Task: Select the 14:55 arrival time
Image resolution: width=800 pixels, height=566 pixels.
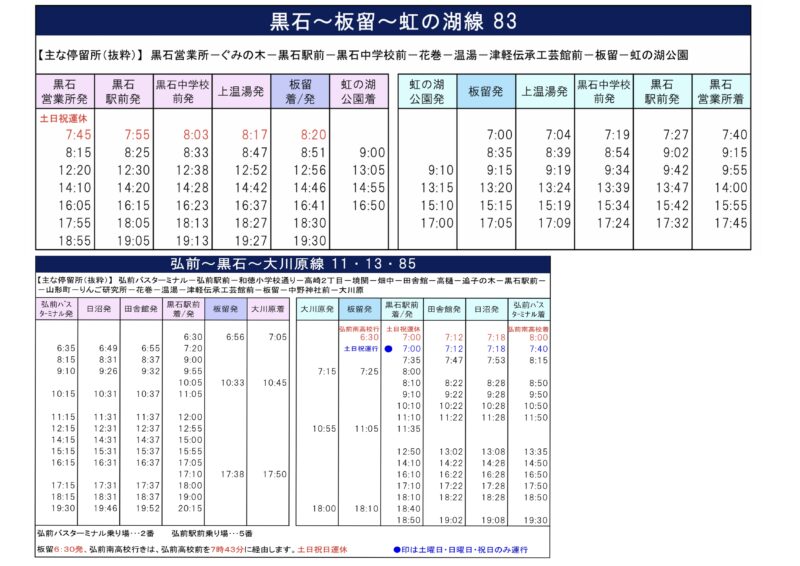Action: 368,188
